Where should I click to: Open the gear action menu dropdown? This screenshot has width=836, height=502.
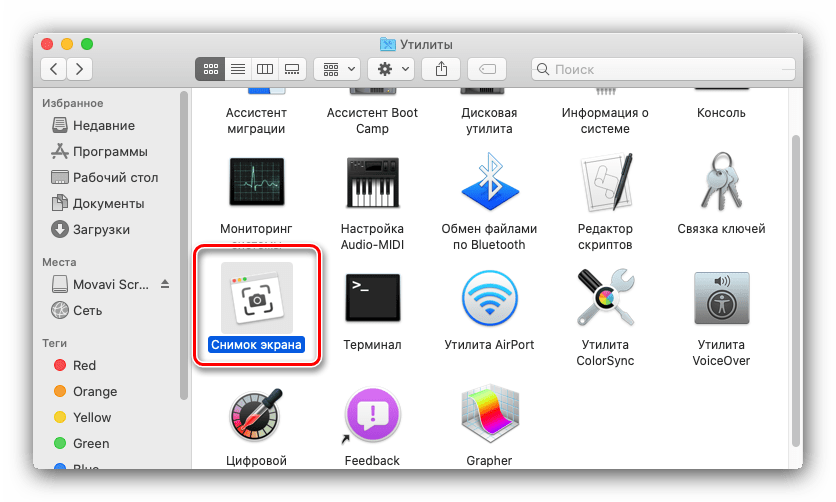pos(392,69)
